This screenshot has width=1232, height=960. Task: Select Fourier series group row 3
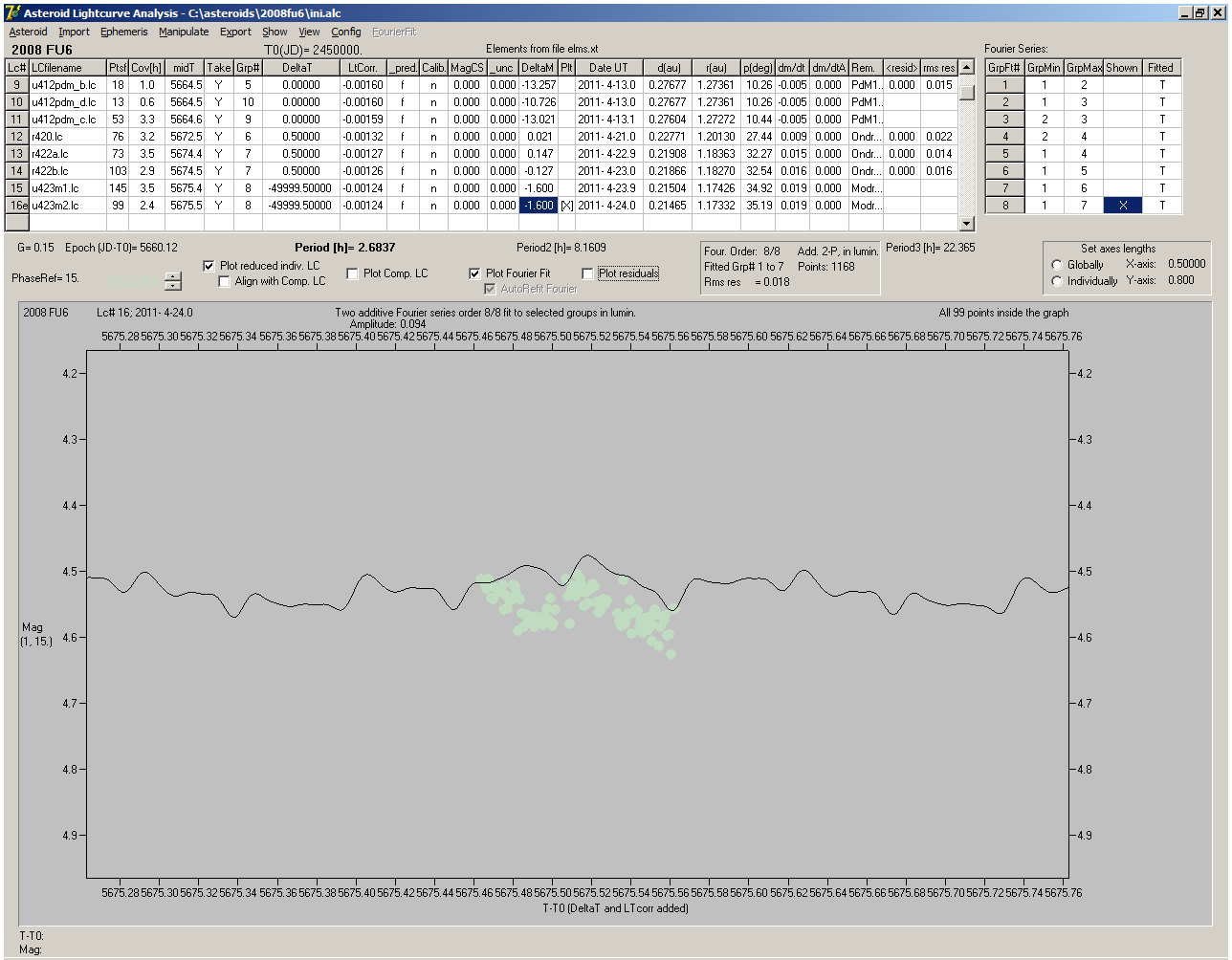click(x=1005, y=120)
